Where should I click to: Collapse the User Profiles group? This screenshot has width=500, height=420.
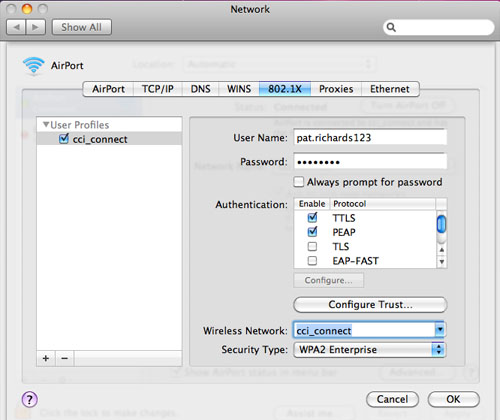point(46,125)
